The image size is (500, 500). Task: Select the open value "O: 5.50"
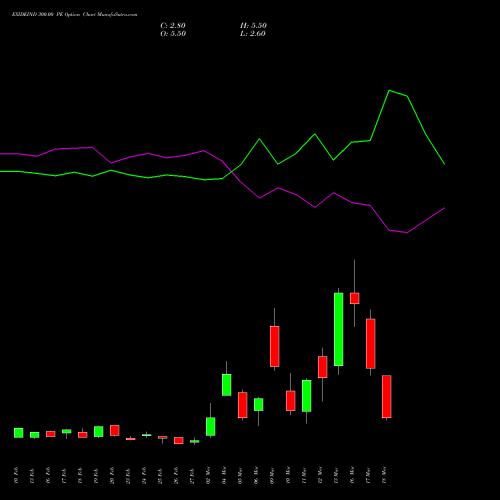[173, 34]
